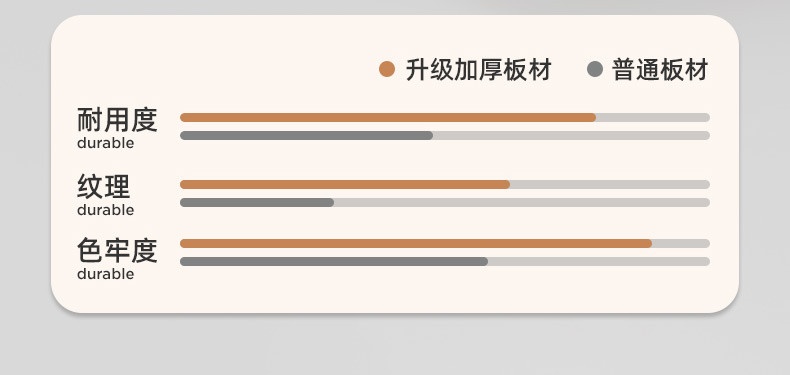The image size is (790, 375).
Task: Click unfilled end of orange 色牢度 bar
Action: tap(681, 243)
